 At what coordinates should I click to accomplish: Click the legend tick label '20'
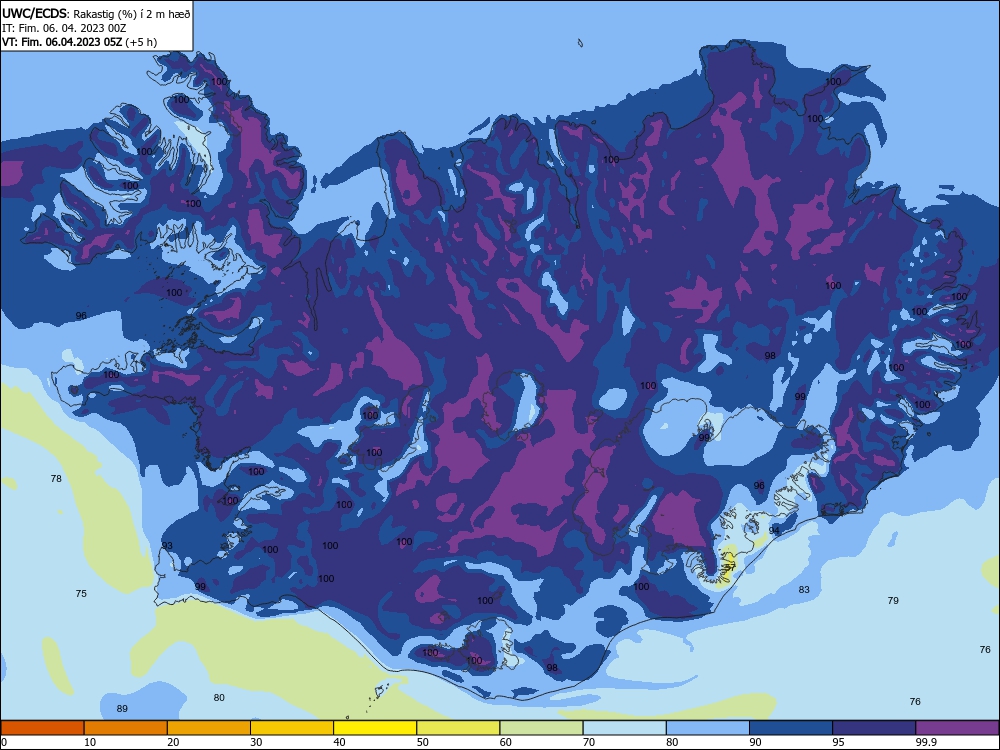[173, 742]
